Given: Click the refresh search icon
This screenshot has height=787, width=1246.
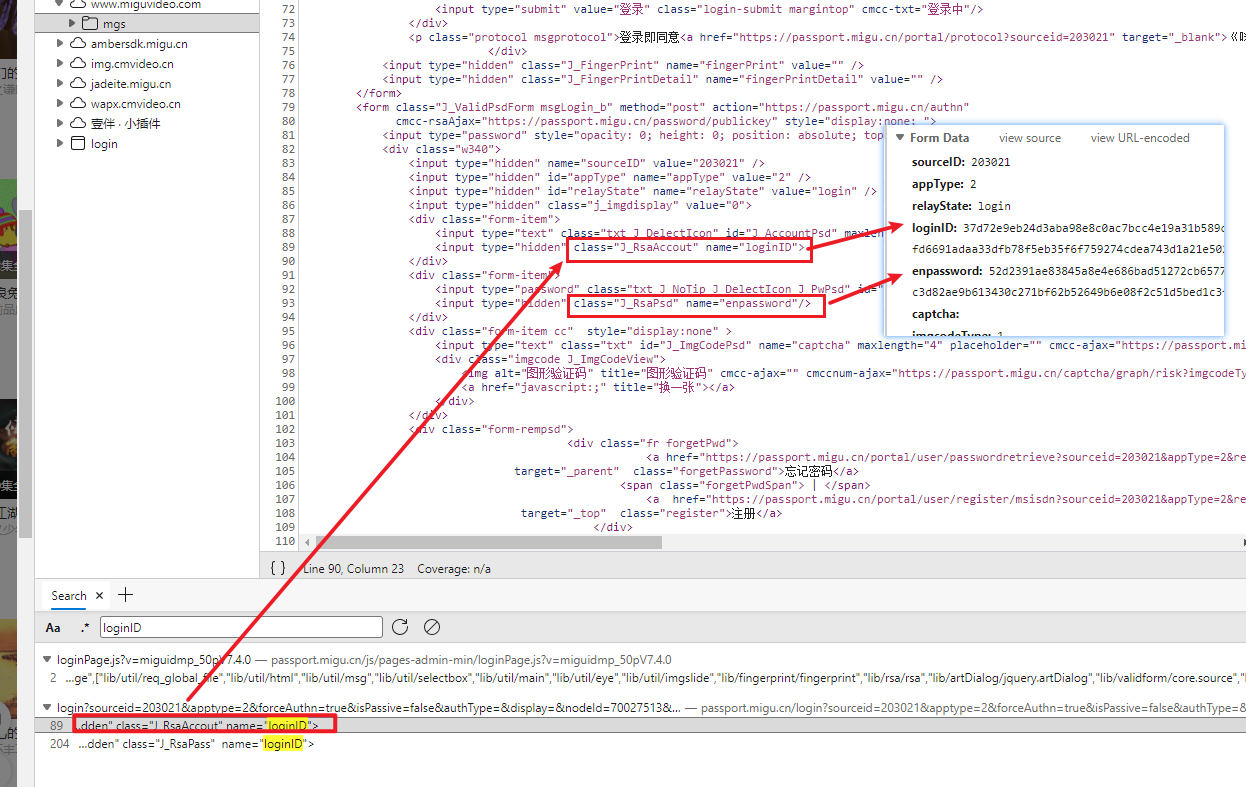Looking at the screenshot, I should click(x=400, y=627).
